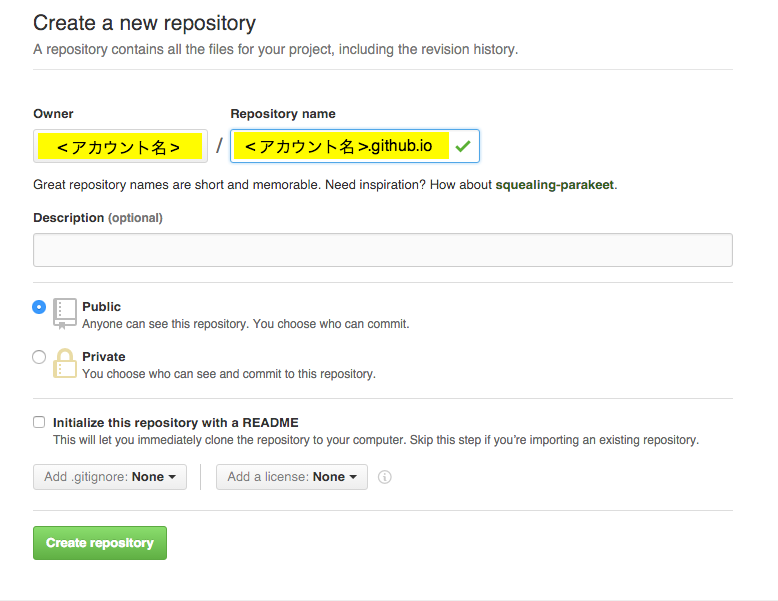Focus the Repository name text field
This screenshot has height=601, width=778.
click(340, 146)
